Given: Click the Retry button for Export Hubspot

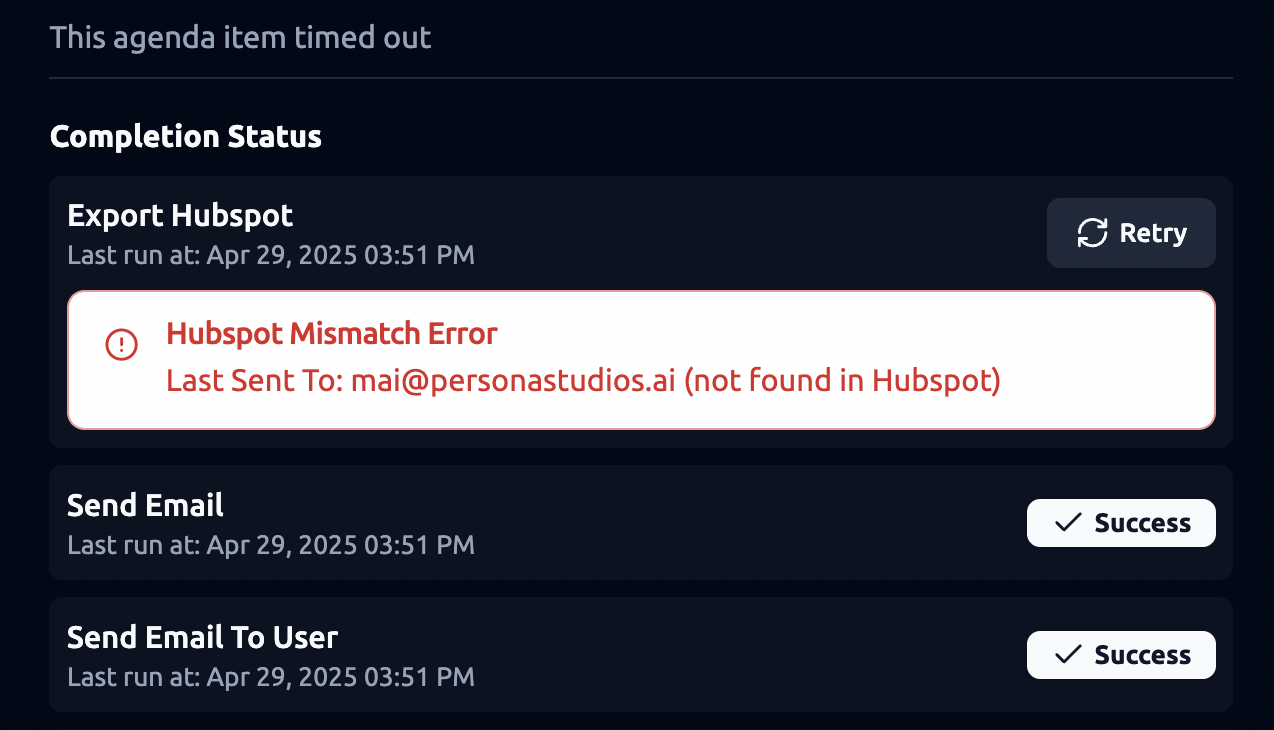Looking at the screenshot, I should pyautogui.click(x=1131, y=233).
